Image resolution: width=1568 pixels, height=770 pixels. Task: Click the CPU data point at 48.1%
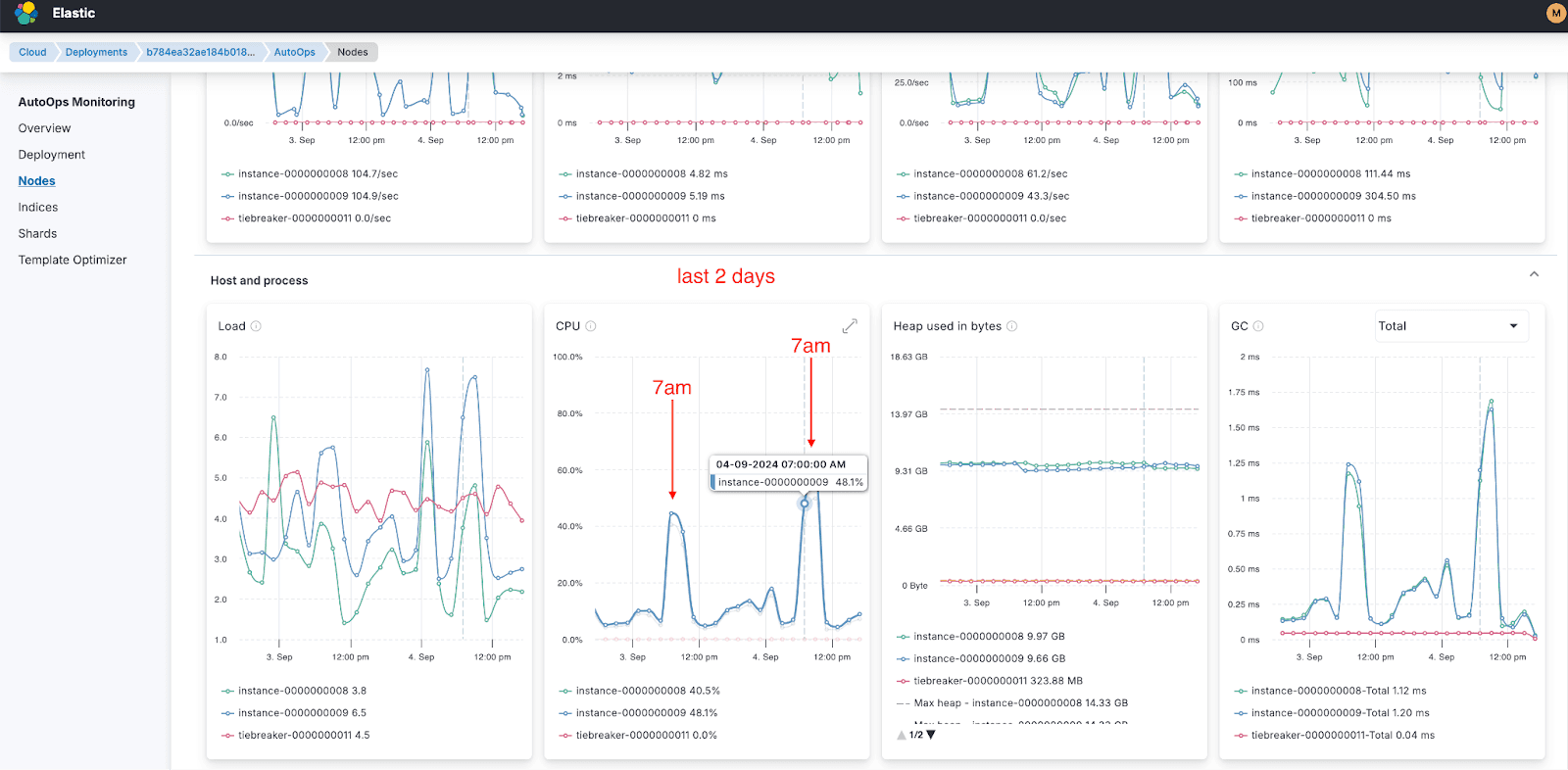[x=805, y=504]
